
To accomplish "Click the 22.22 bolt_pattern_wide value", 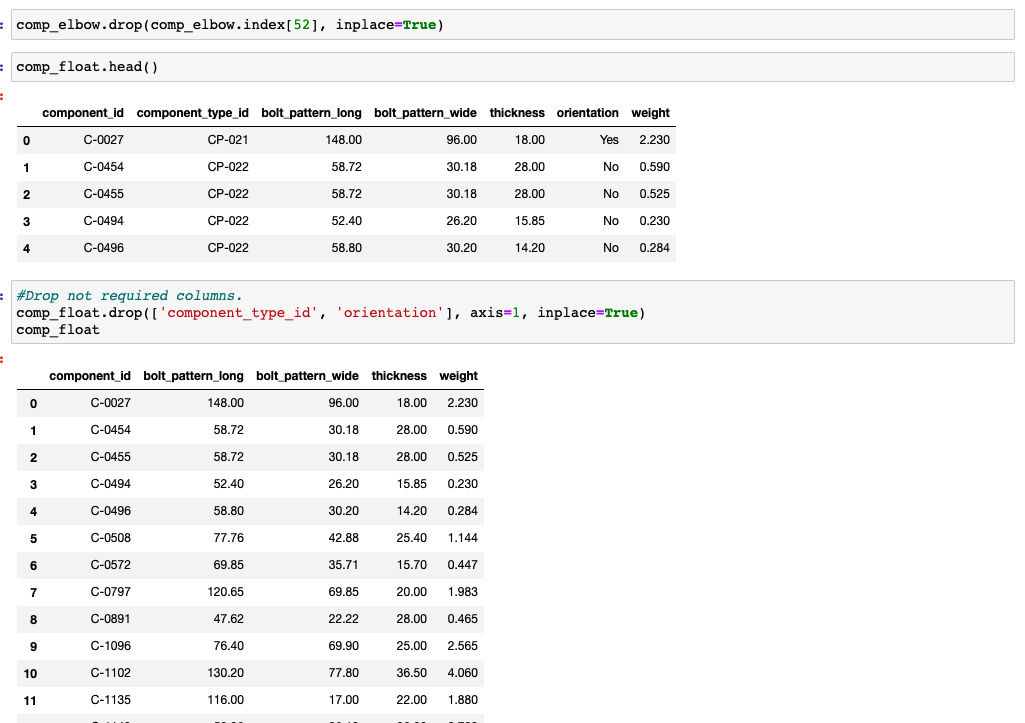I will (343, 618).
